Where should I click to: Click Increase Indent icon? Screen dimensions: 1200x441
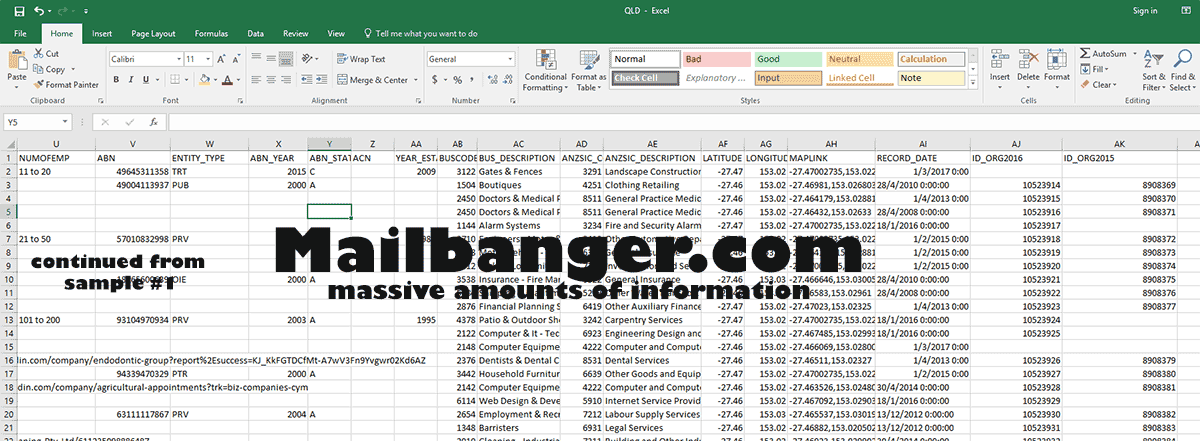point(323,80)
